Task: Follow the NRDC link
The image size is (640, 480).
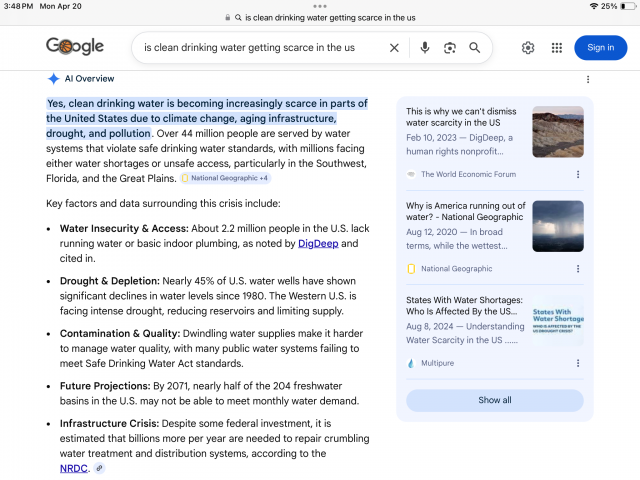Action: tap(73, 468)
